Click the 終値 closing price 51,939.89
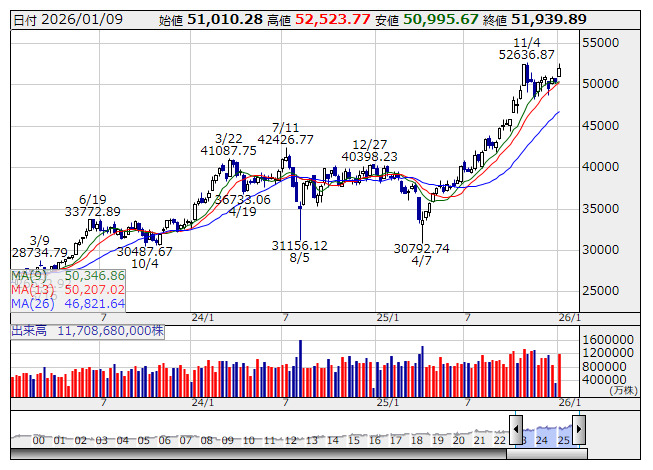The width and height of the screenshot is (653, 470). point(549,19)
